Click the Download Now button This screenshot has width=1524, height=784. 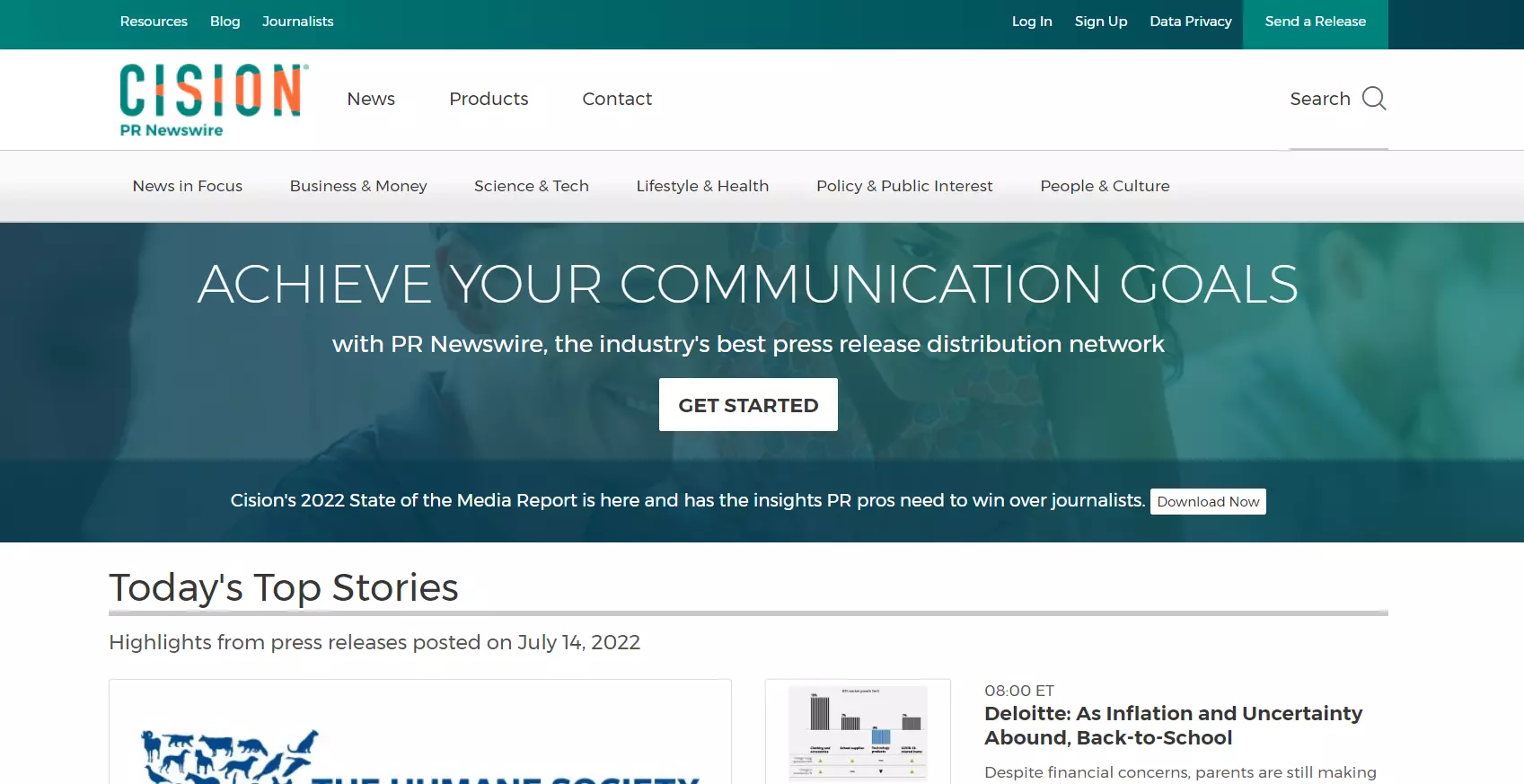click(x=1208, y=501)
